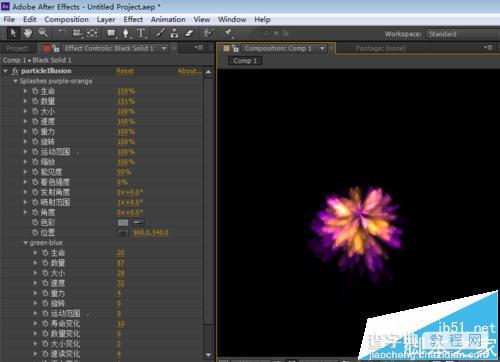Click the 151% value for 数量
This screenshot has width=500, height=362.
click(126, 101)
